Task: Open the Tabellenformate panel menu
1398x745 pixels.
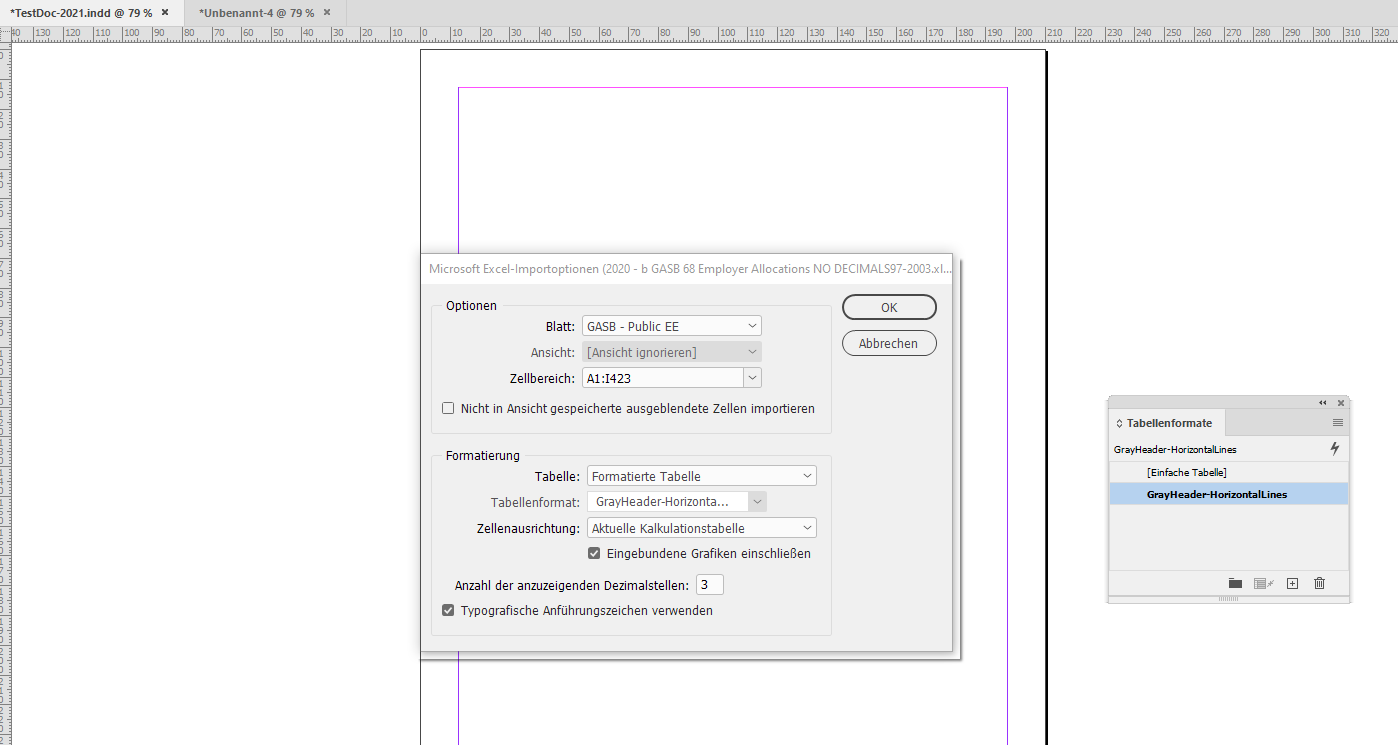Action: [x=1340, y=422]
